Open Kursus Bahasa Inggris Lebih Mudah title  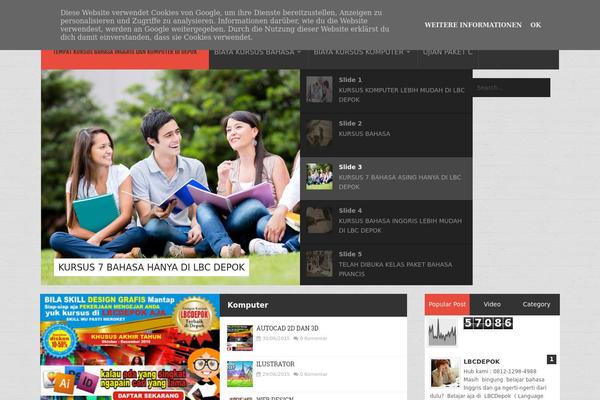[x=400, y=226]
